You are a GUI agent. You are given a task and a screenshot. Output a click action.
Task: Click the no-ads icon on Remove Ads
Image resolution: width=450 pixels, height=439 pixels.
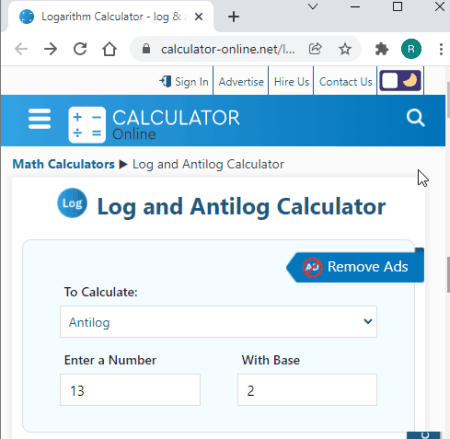[312, 267]
